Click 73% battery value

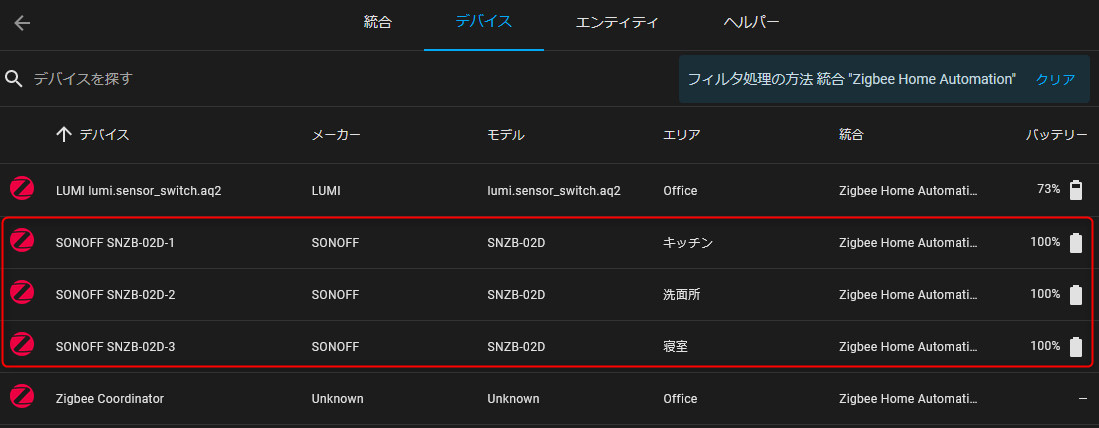click(1049, 189)
